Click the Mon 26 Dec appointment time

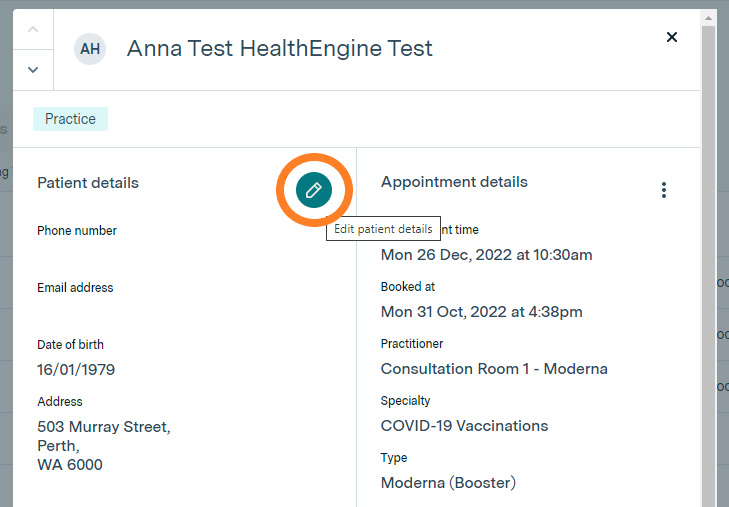click(x=486, y=255)
